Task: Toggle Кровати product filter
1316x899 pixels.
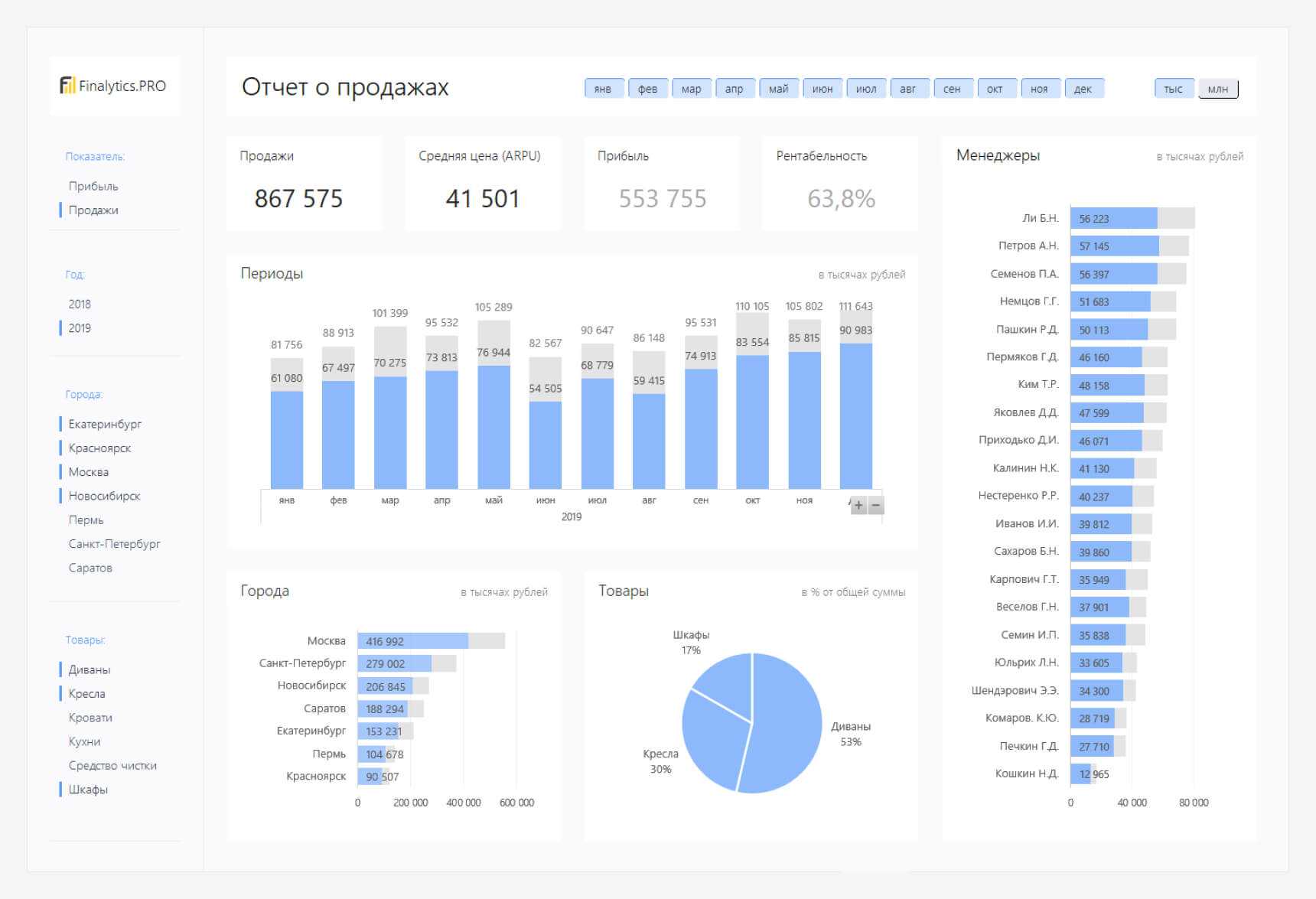Action: click(x=90, y=717)
